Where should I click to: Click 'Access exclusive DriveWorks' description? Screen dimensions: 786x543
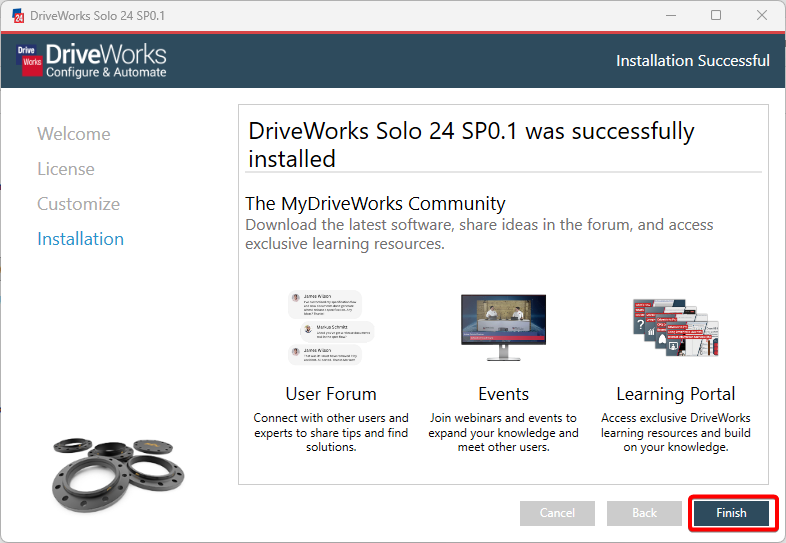point(676,432)
